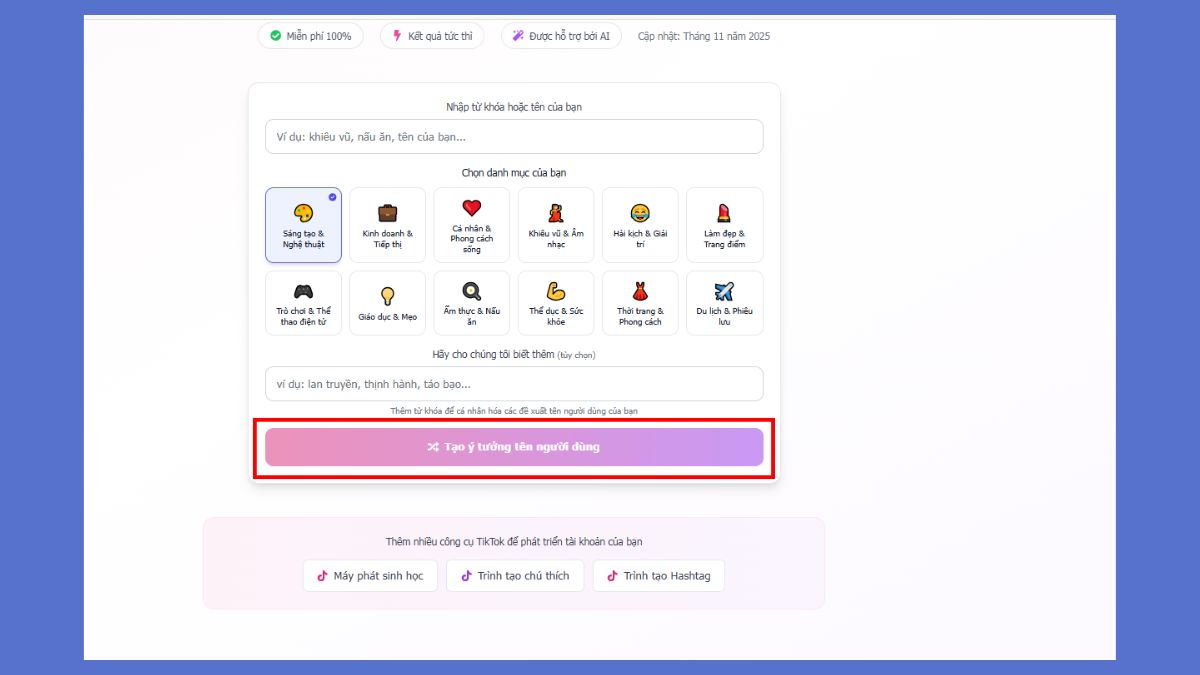
Task: Click the TikTok icon on Trình tạo chú thích
Action: tap(466, 576)
